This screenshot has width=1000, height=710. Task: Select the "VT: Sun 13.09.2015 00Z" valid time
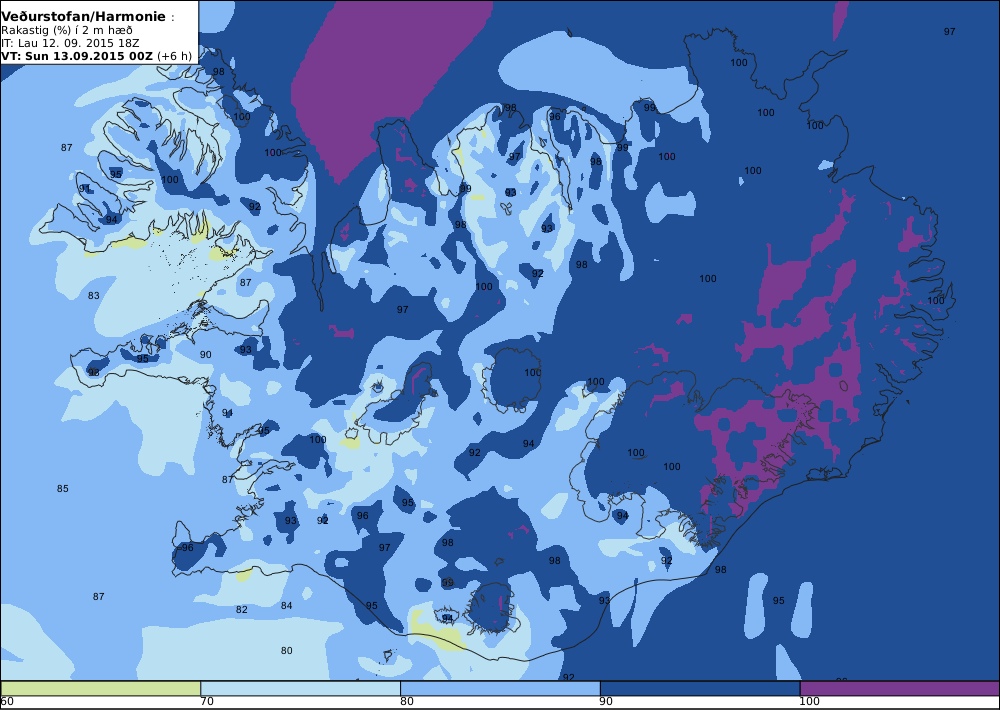click(x=77, y=56)
